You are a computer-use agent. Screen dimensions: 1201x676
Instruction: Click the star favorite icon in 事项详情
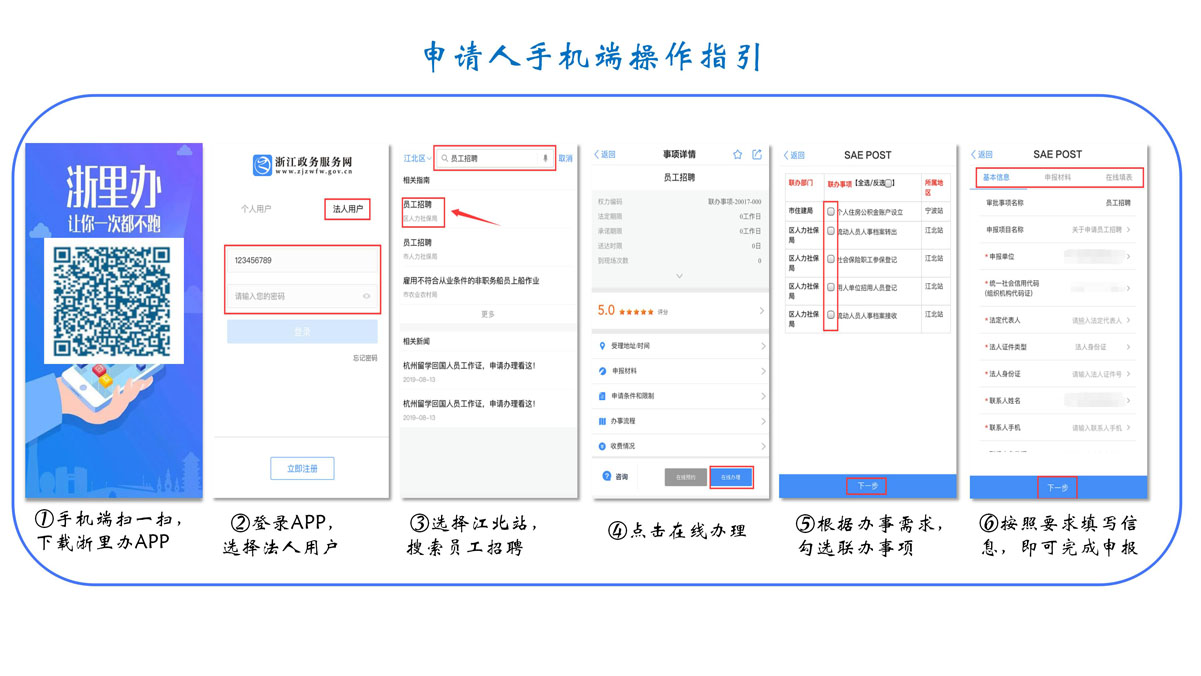tap(737, 155)
